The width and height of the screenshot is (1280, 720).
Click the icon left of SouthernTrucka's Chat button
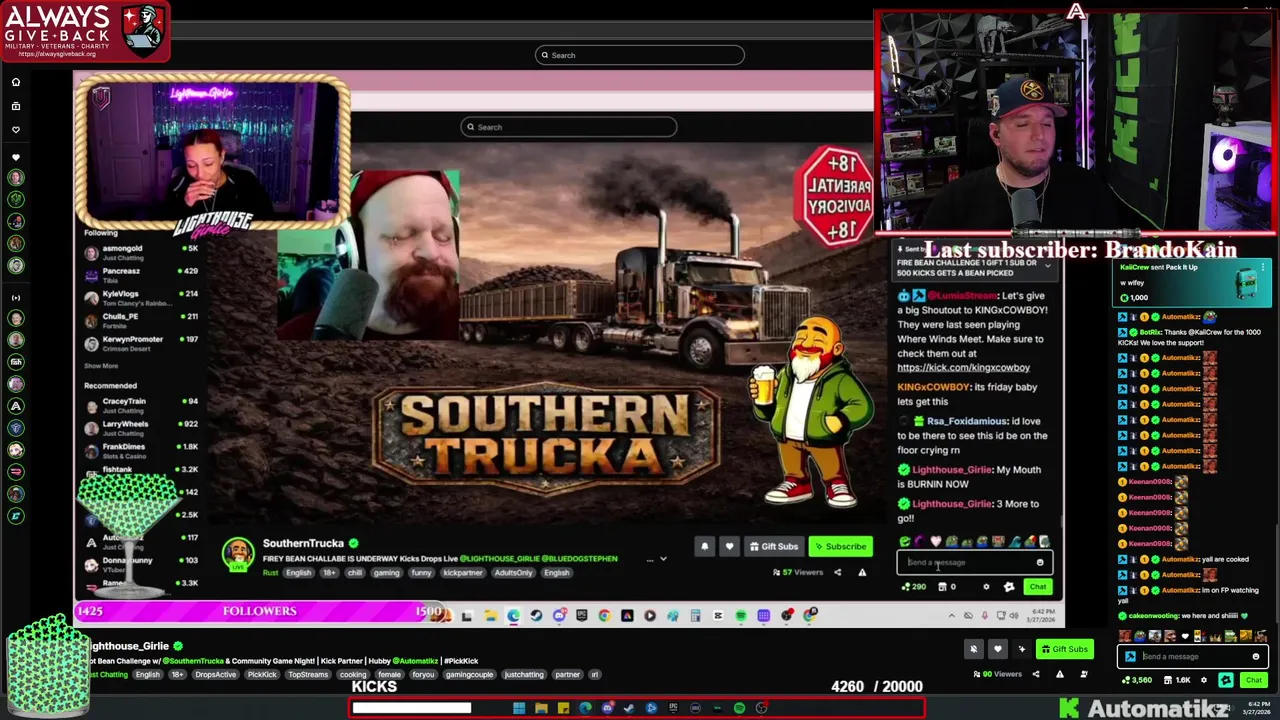[x=1009, y=587]
